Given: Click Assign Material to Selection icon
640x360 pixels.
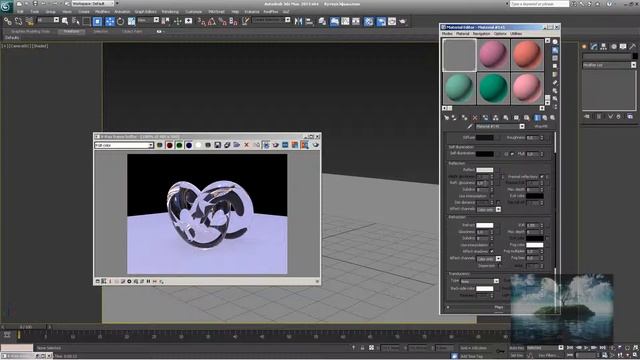Looking at the screenshot, I should [464, 118].
